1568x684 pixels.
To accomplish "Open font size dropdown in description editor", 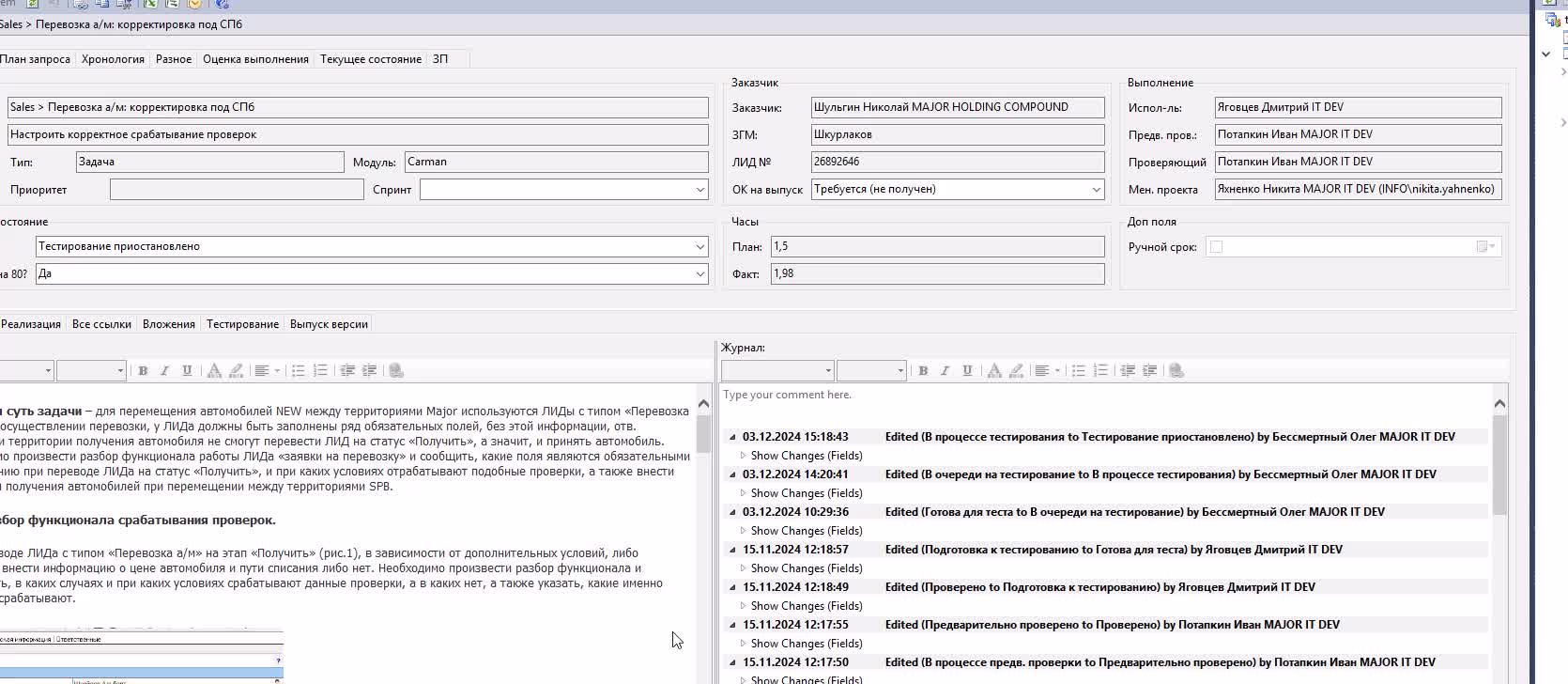I will click(x=120, y=371).
